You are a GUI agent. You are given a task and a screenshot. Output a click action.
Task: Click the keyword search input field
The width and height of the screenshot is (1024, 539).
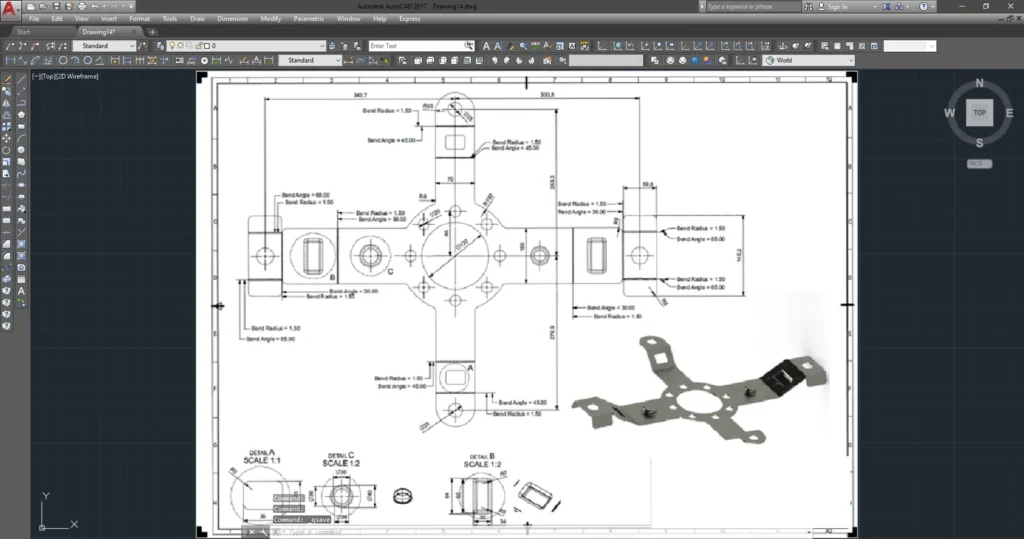pos(748,6)
